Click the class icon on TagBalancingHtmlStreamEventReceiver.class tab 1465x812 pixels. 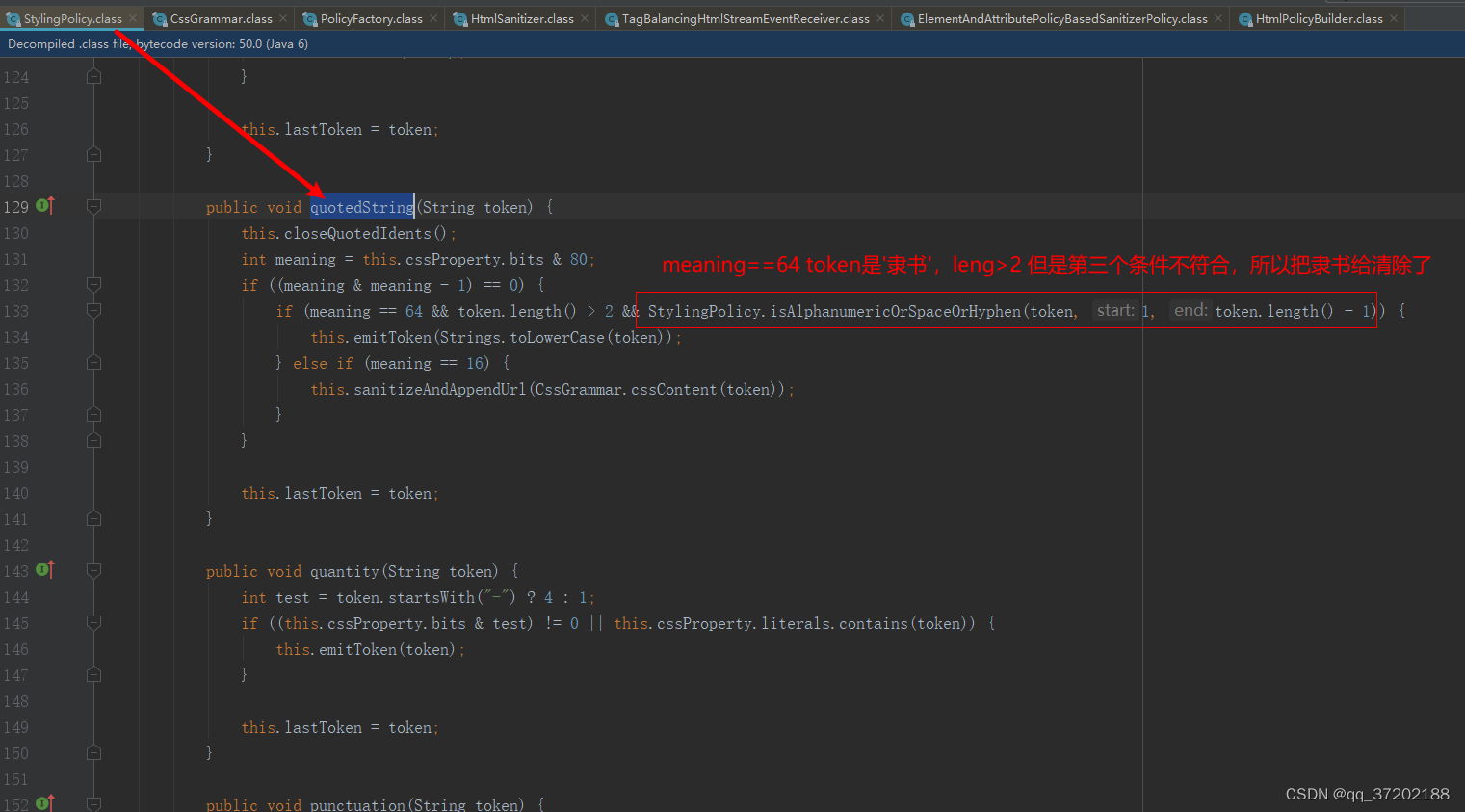click(614, 17)
